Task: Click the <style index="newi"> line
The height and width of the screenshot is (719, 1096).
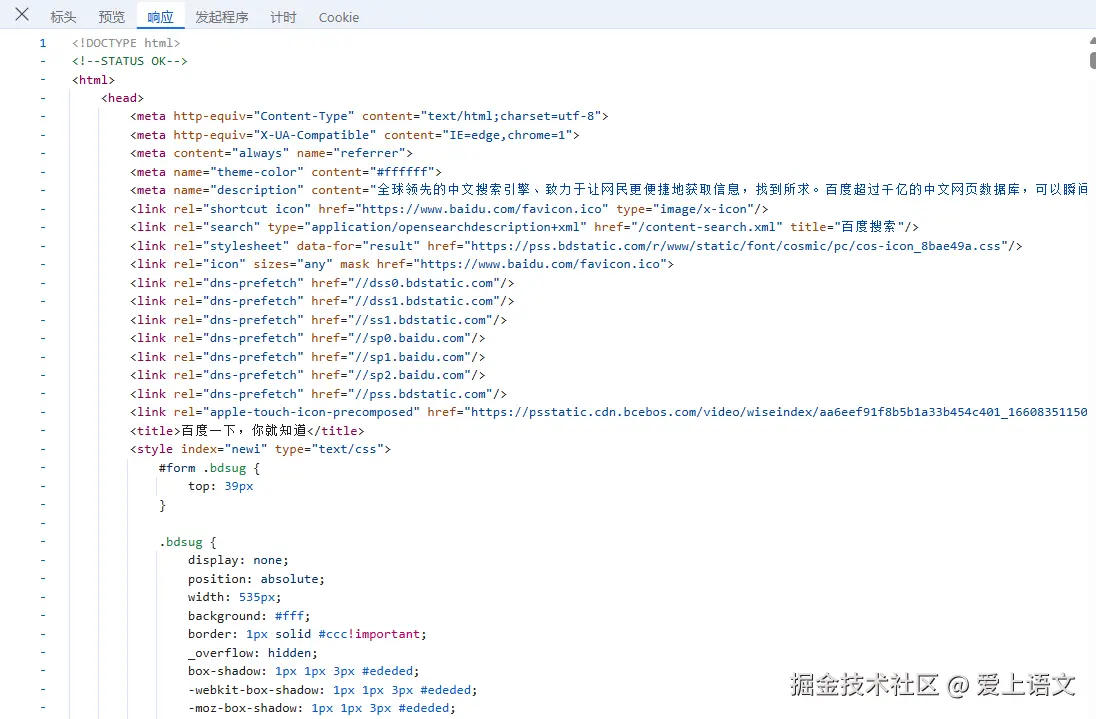Action: pyautogui.click(x=261, y=449)
